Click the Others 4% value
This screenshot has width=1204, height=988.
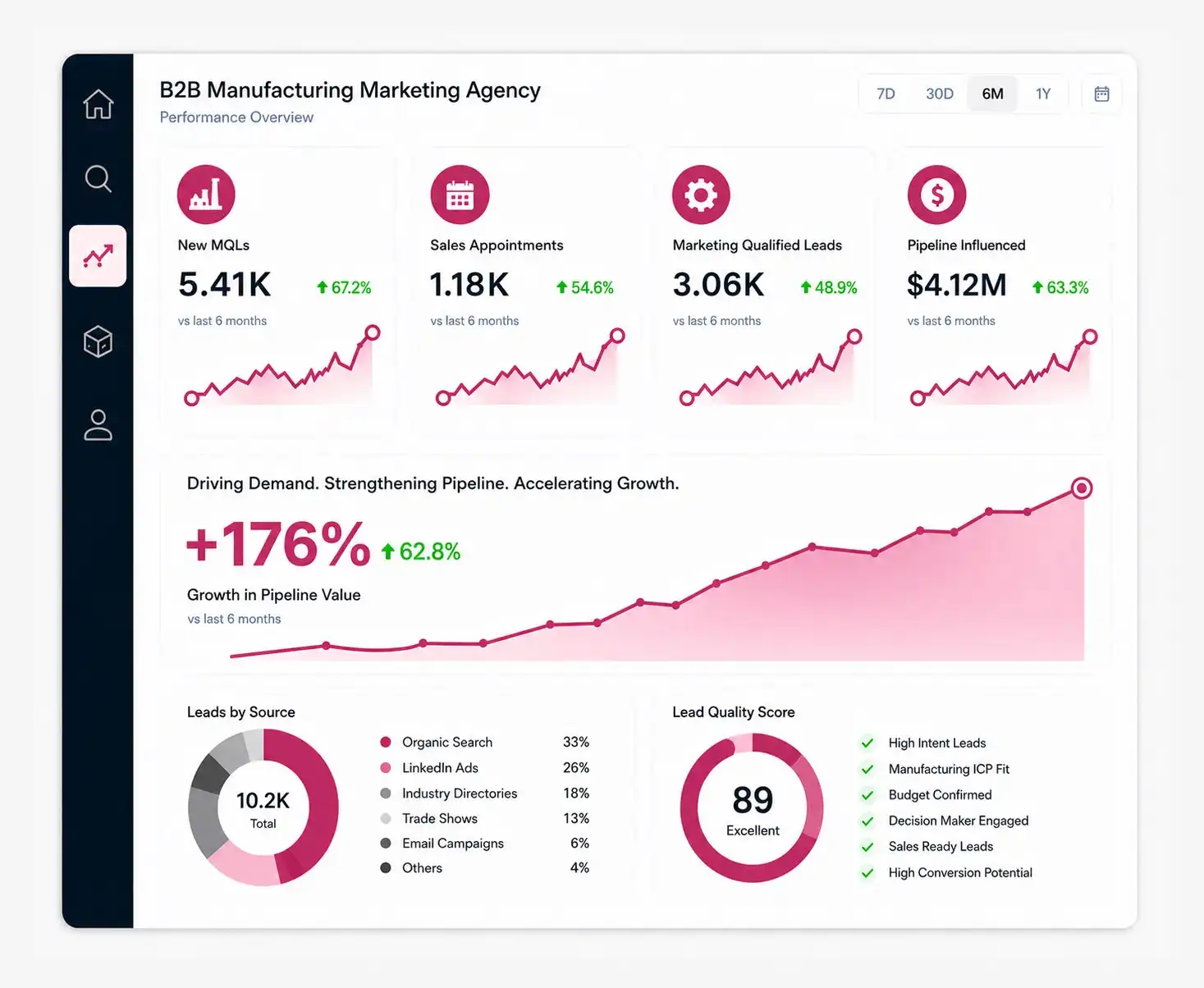pos(579,867)
